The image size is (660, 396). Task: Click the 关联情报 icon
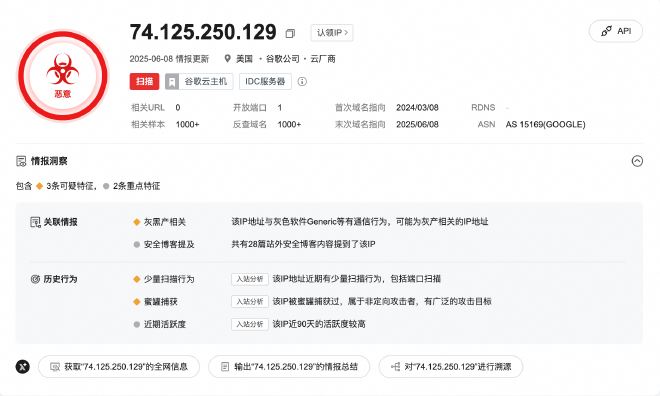coord(35,222)
